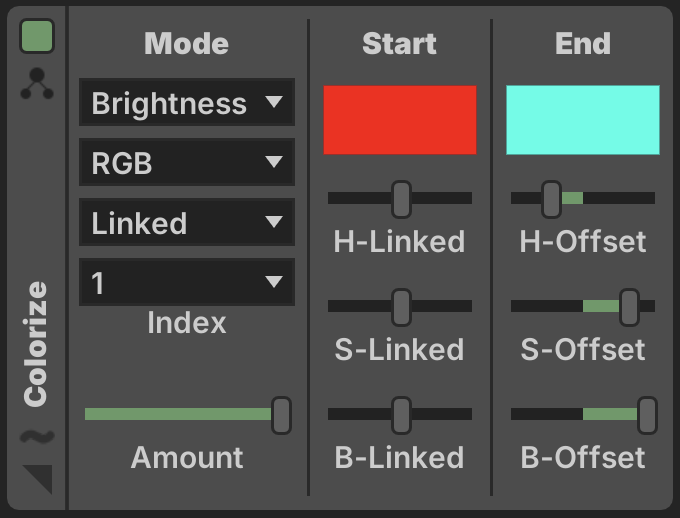Click the arrow on the Brightness dropdown
This screenshot has height=518, width=680.
pyautogui.click(x=274, y=102)
